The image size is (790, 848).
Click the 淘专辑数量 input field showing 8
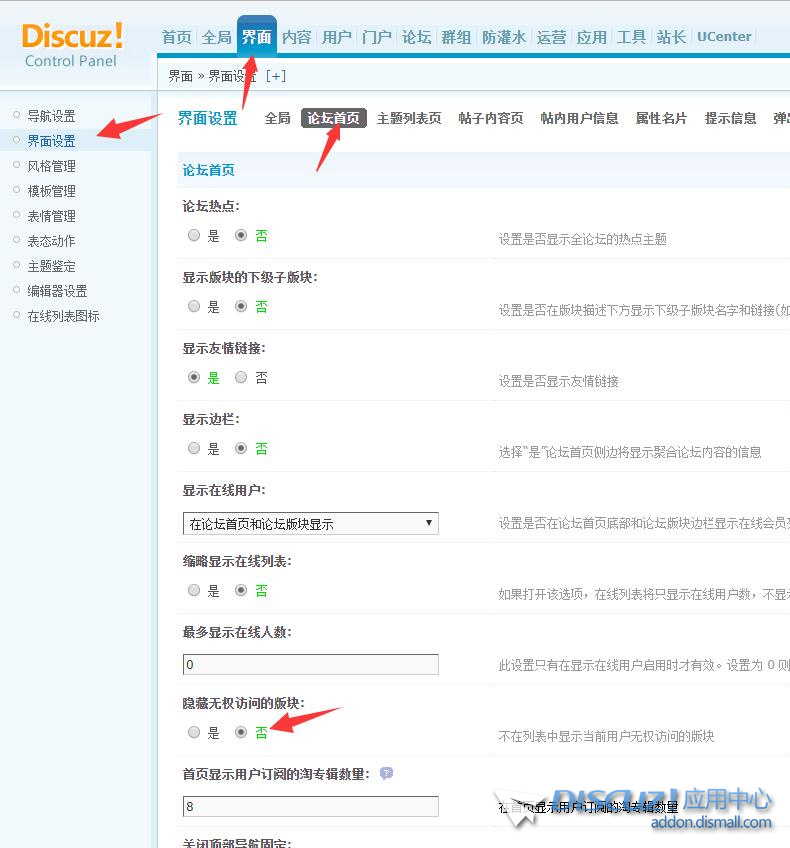pyautogui.click(x=311, y=806)
